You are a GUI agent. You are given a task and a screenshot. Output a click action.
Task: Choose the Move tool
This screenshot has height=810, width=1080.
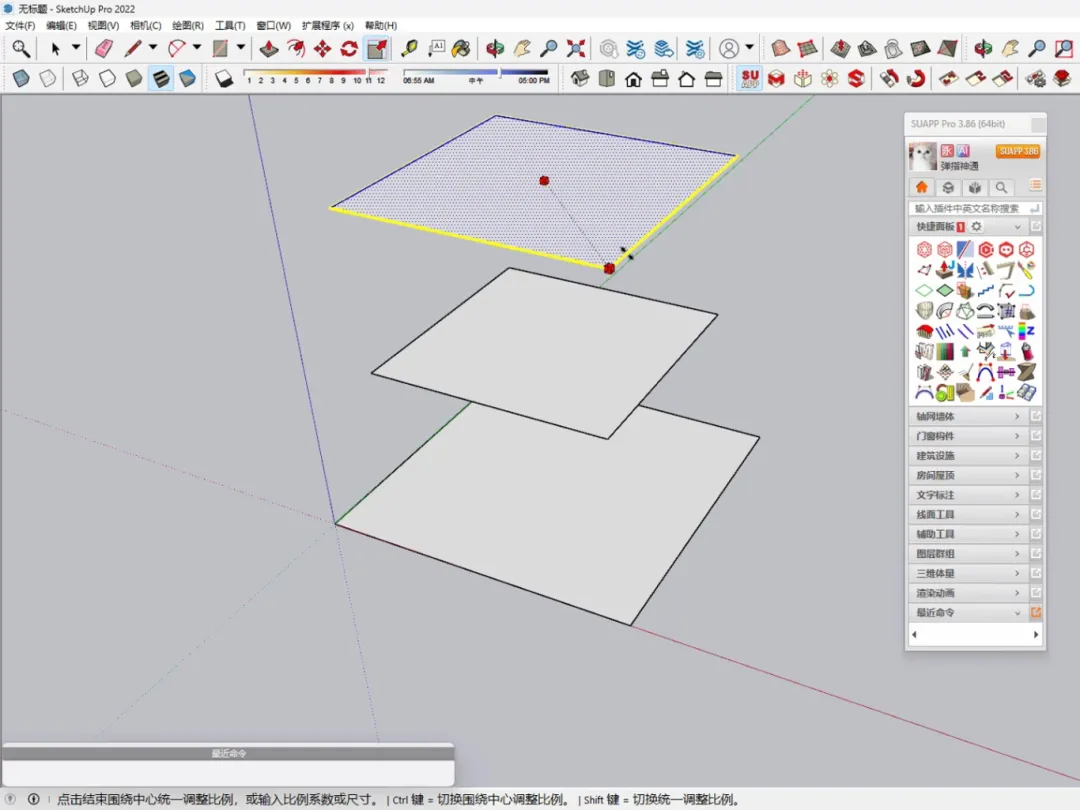pyautogui.click(x=322, y=48)
